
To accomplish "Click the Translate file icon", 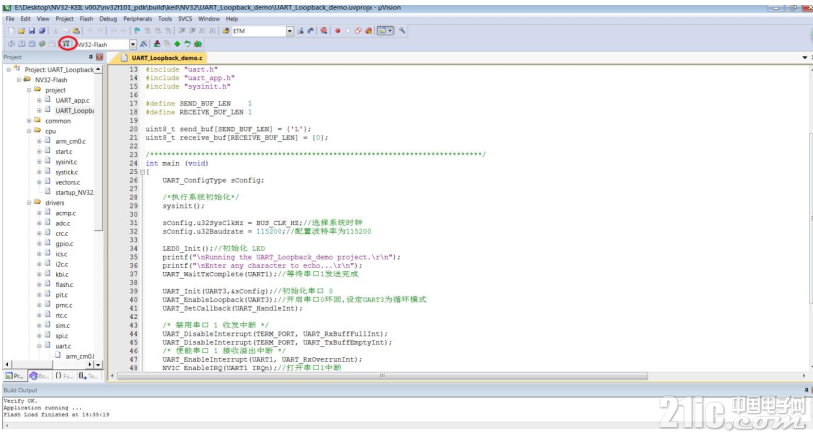I will (x=11, y=44).
